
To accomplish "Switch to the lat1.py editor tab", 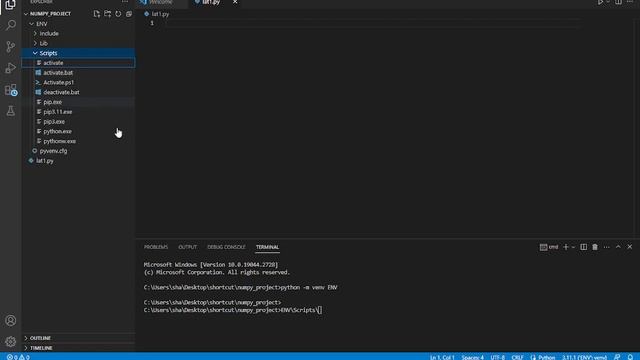I will point(211,2).
